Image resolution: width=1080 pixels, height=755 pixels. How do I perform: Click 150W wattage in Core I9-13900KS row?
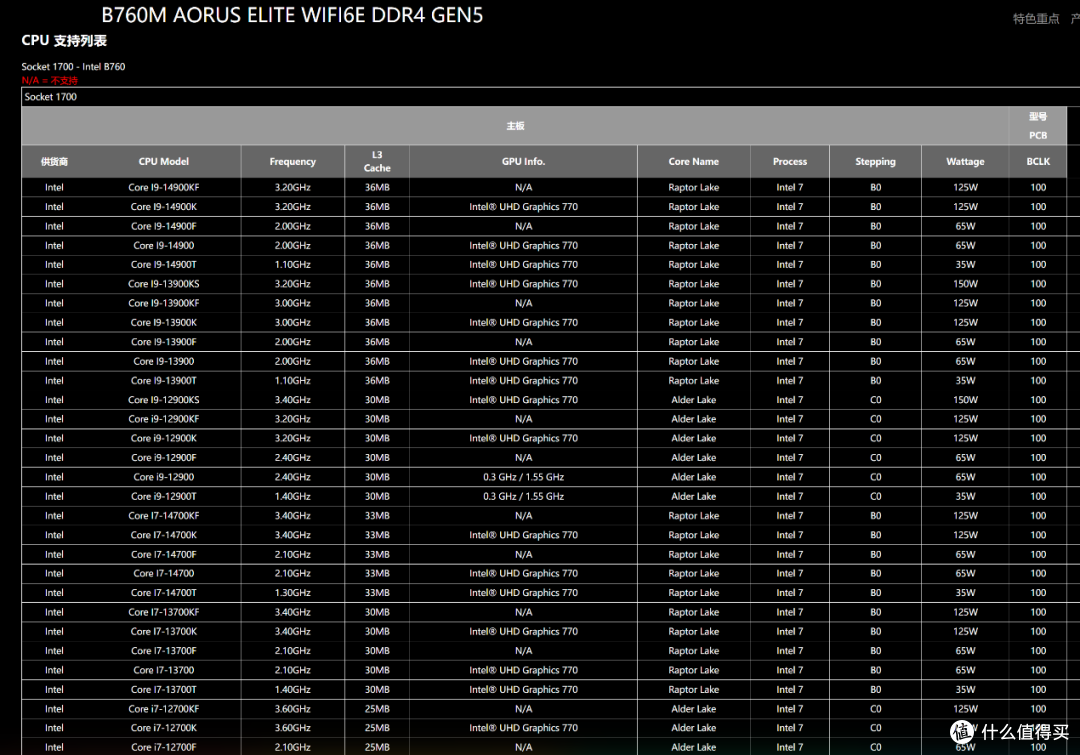click(x=964, y=284)
